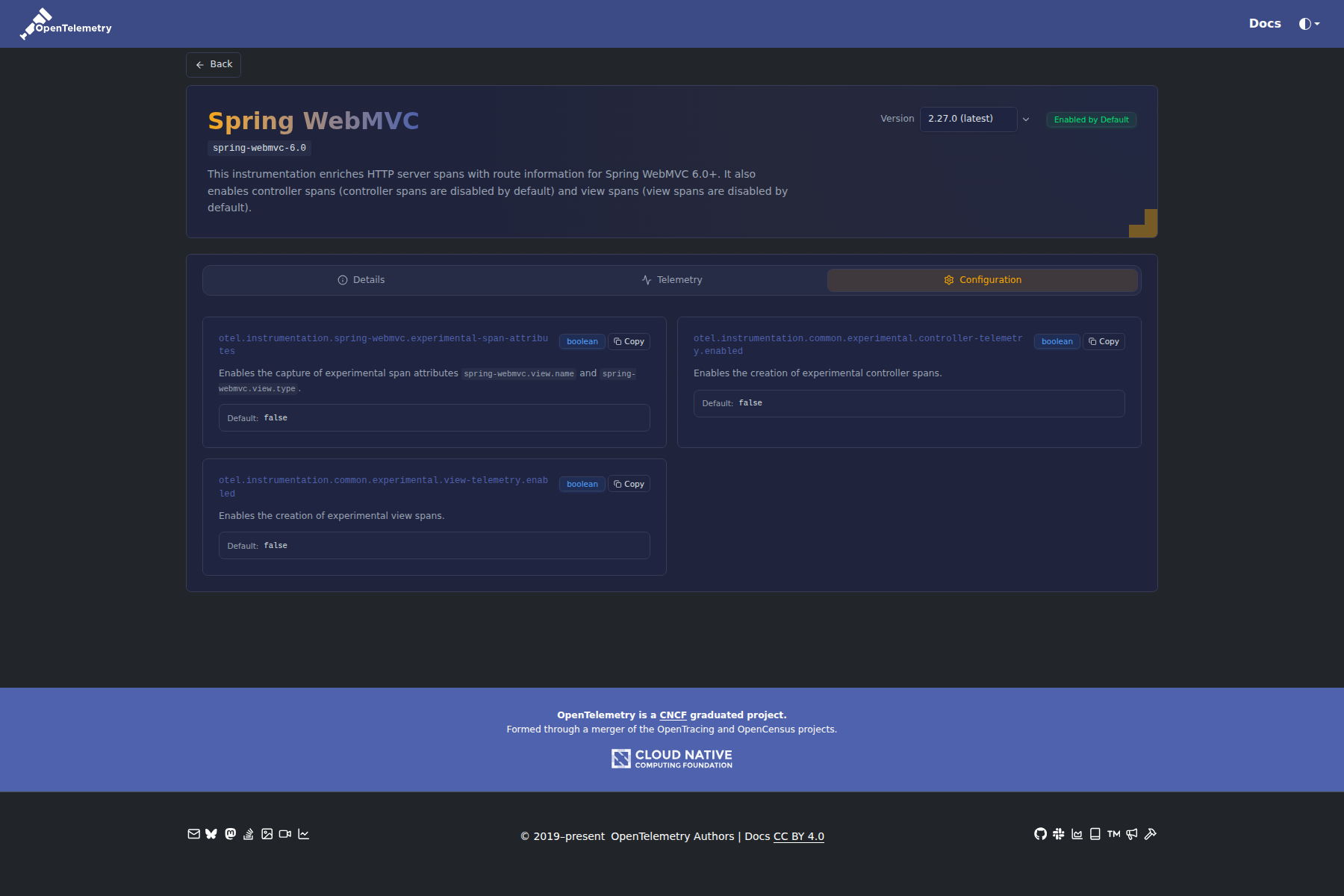The height and width of the screenshot is (896, 1344).
Task: Open the book icon in footer
Action: [1095, 834]
